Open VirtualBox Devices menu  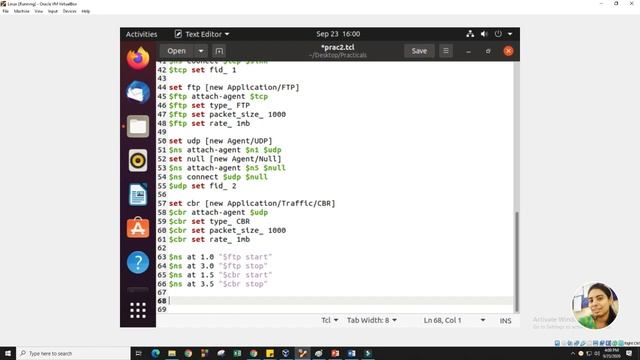[x=69, y=11]
